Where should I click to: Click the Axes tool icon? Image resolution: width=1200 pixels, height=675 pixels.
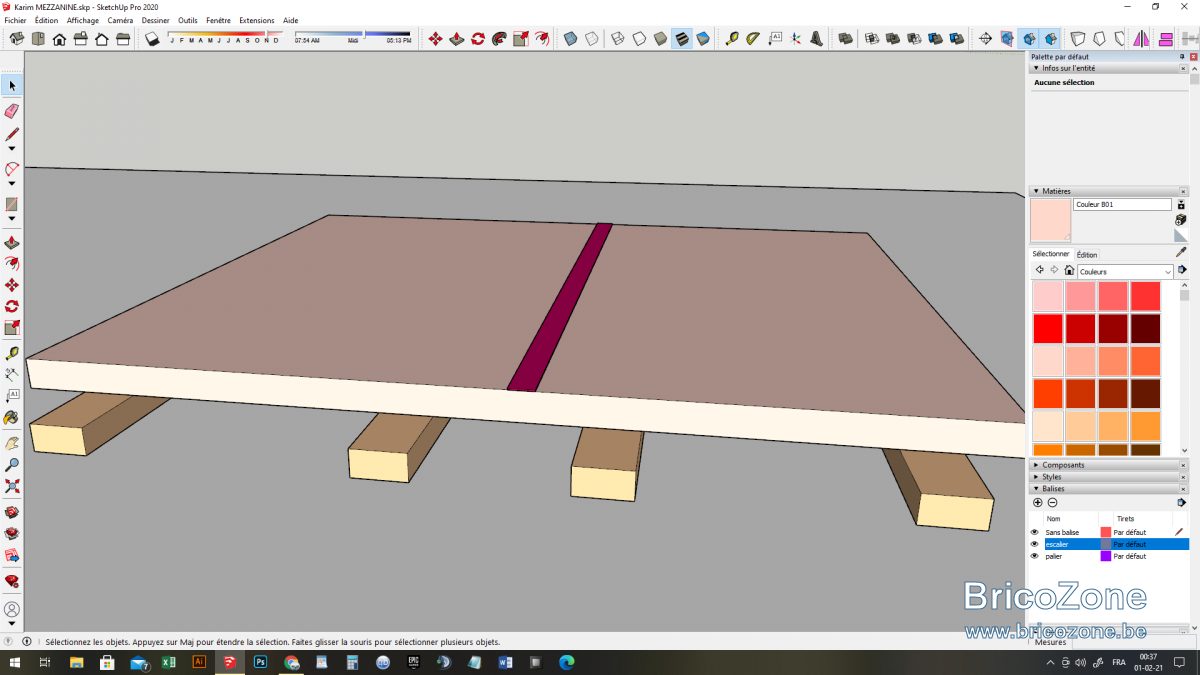tap(796, 39)
